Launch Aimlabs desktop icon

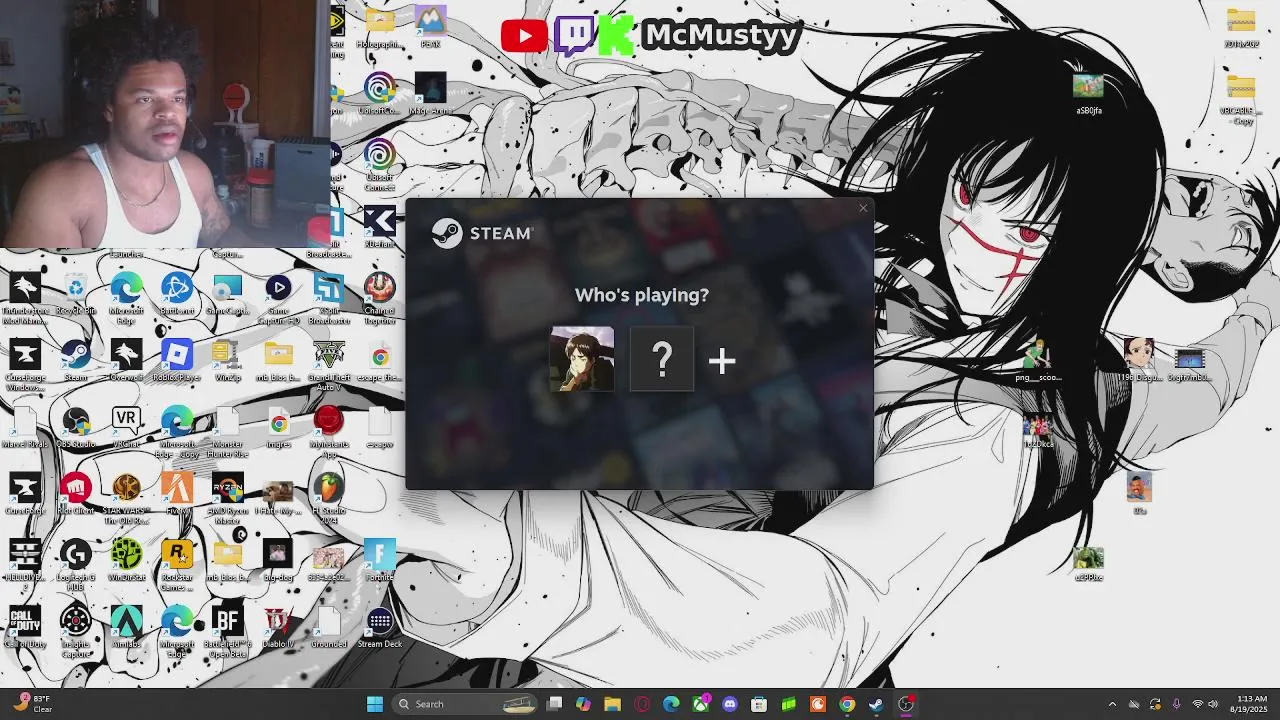(x=126, y=628)
